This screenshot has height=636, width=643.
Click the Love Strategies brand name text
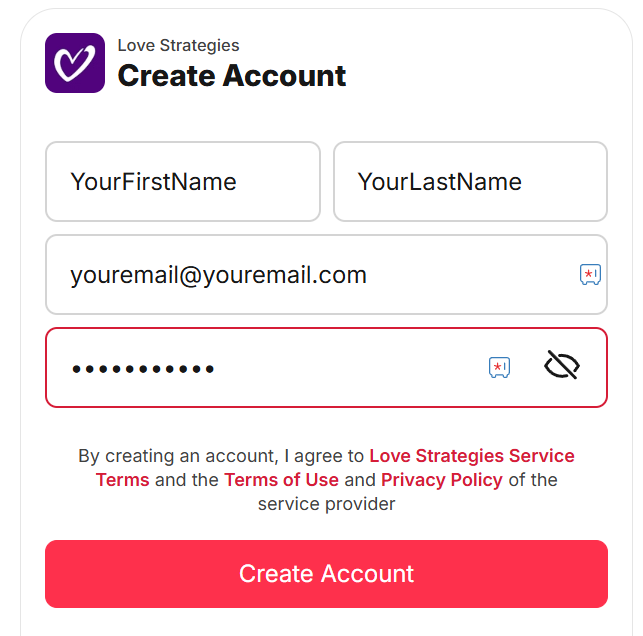[178, 45]
